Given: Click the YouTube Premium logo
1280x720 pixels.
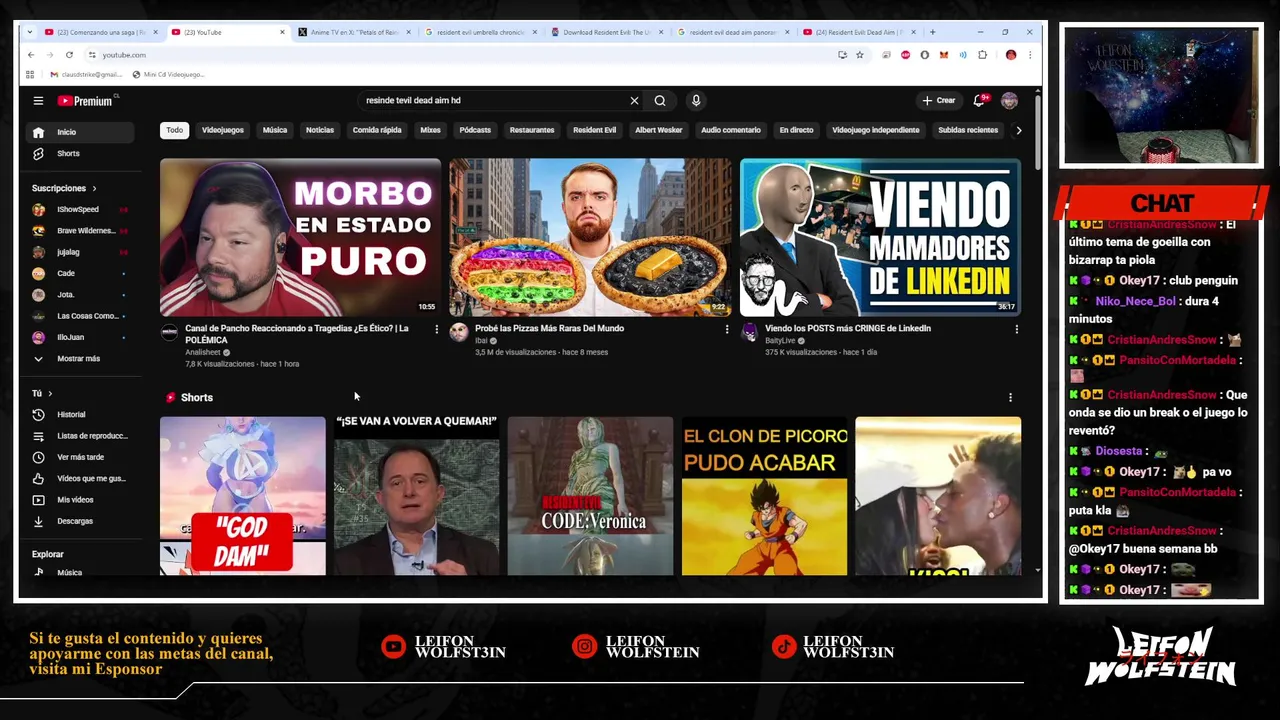Looking at the screenshot, I should (86, 100).
